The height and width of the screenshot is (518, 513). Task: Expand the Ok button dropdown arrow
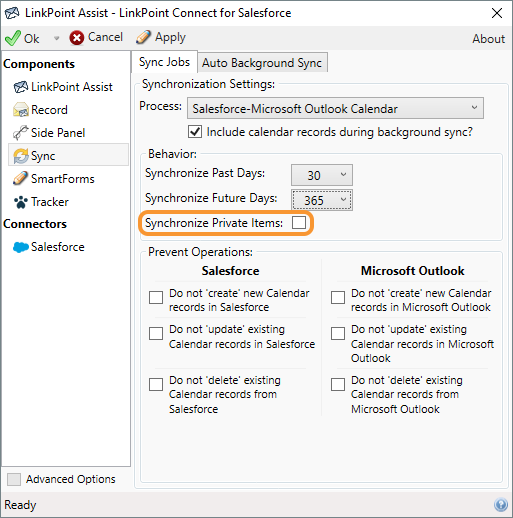click(56, 38)
